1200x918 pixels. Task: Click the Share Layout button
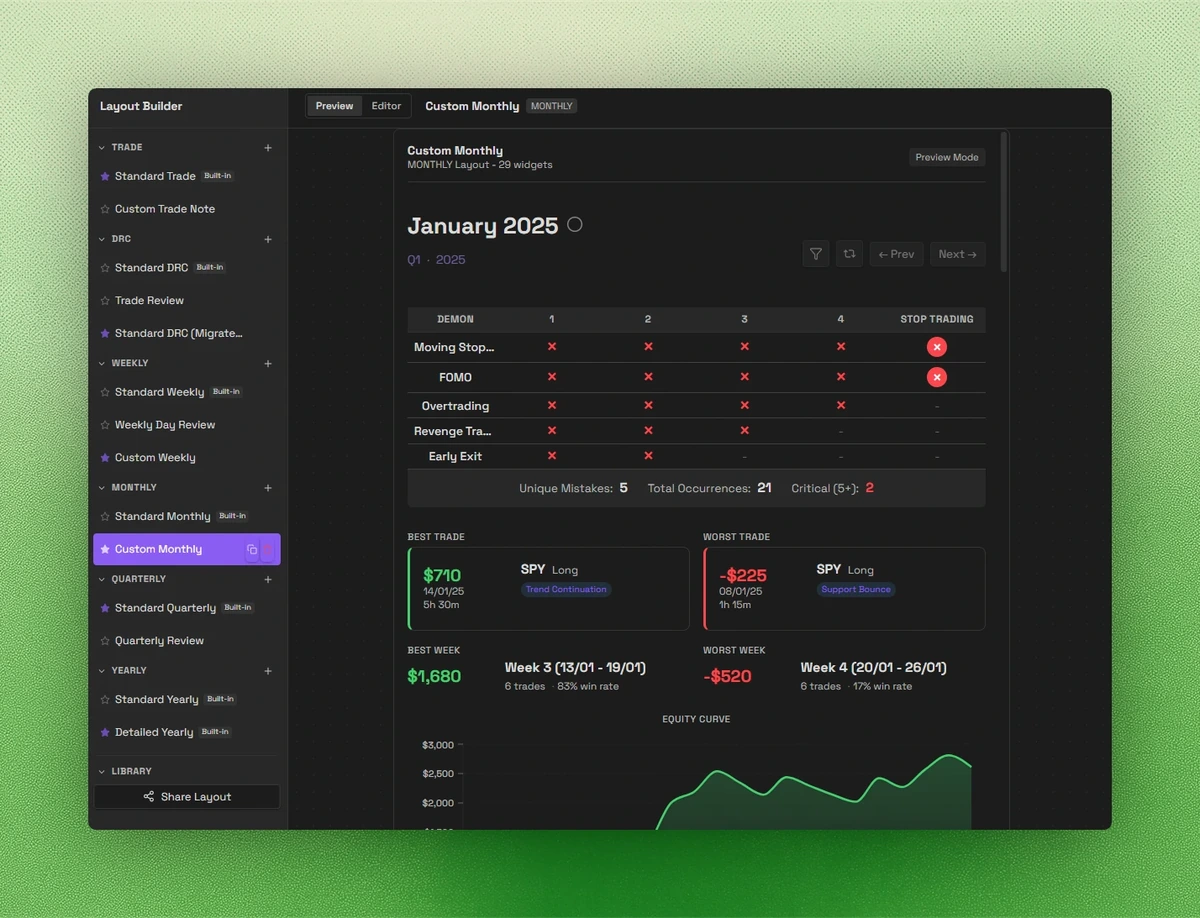(187, 797)
